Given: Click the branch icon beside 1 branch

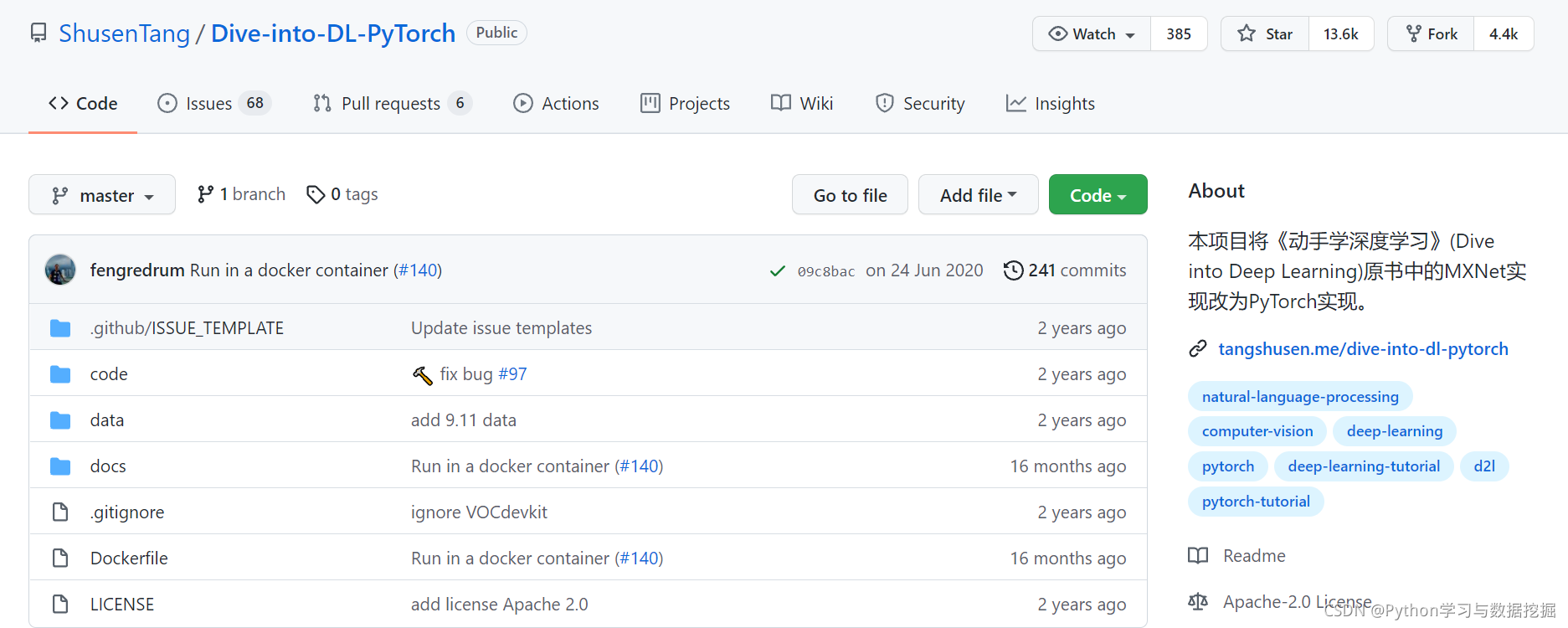Looking at the screenshot, I should tap(205, 194).
